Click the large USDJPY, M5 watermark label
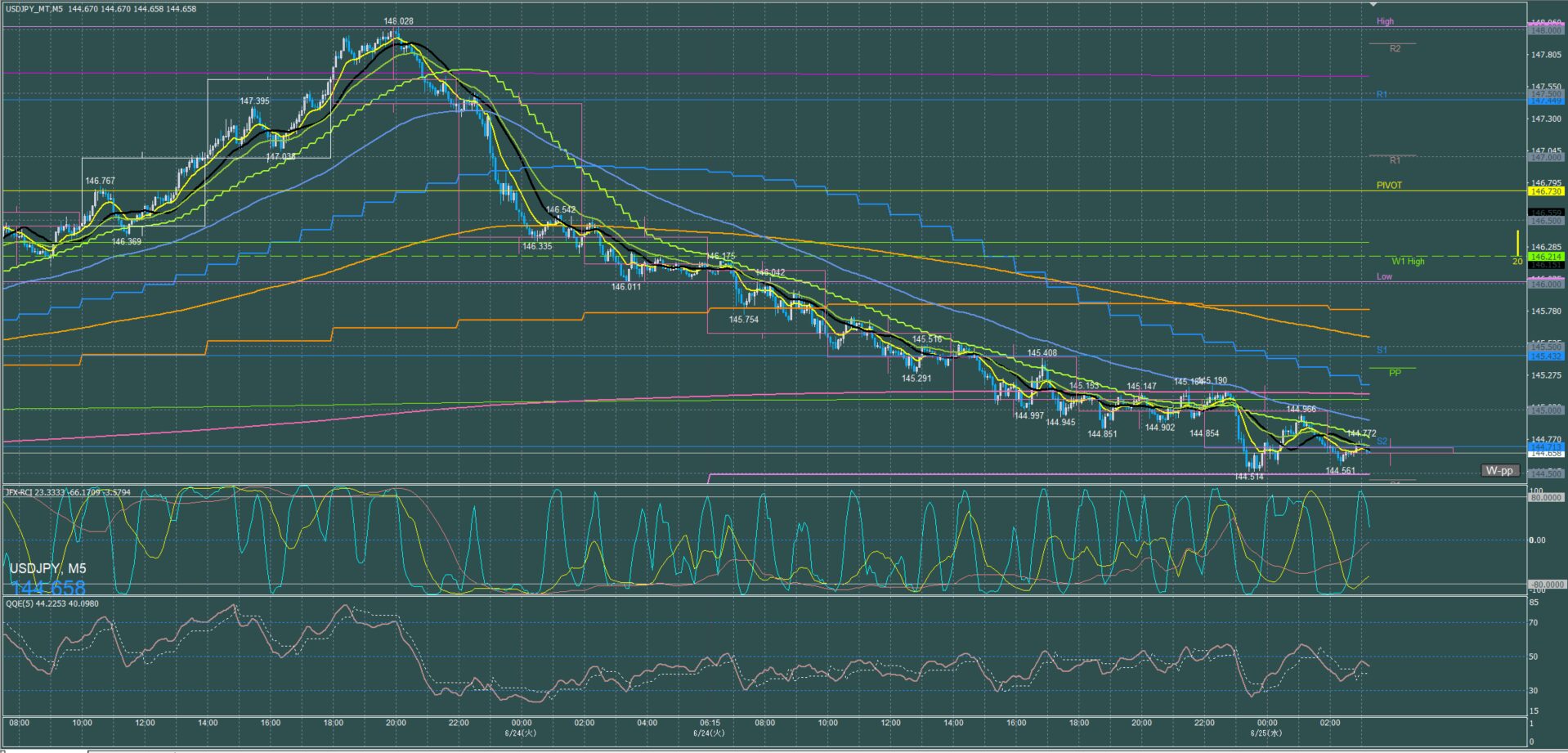 coord(47,568)
